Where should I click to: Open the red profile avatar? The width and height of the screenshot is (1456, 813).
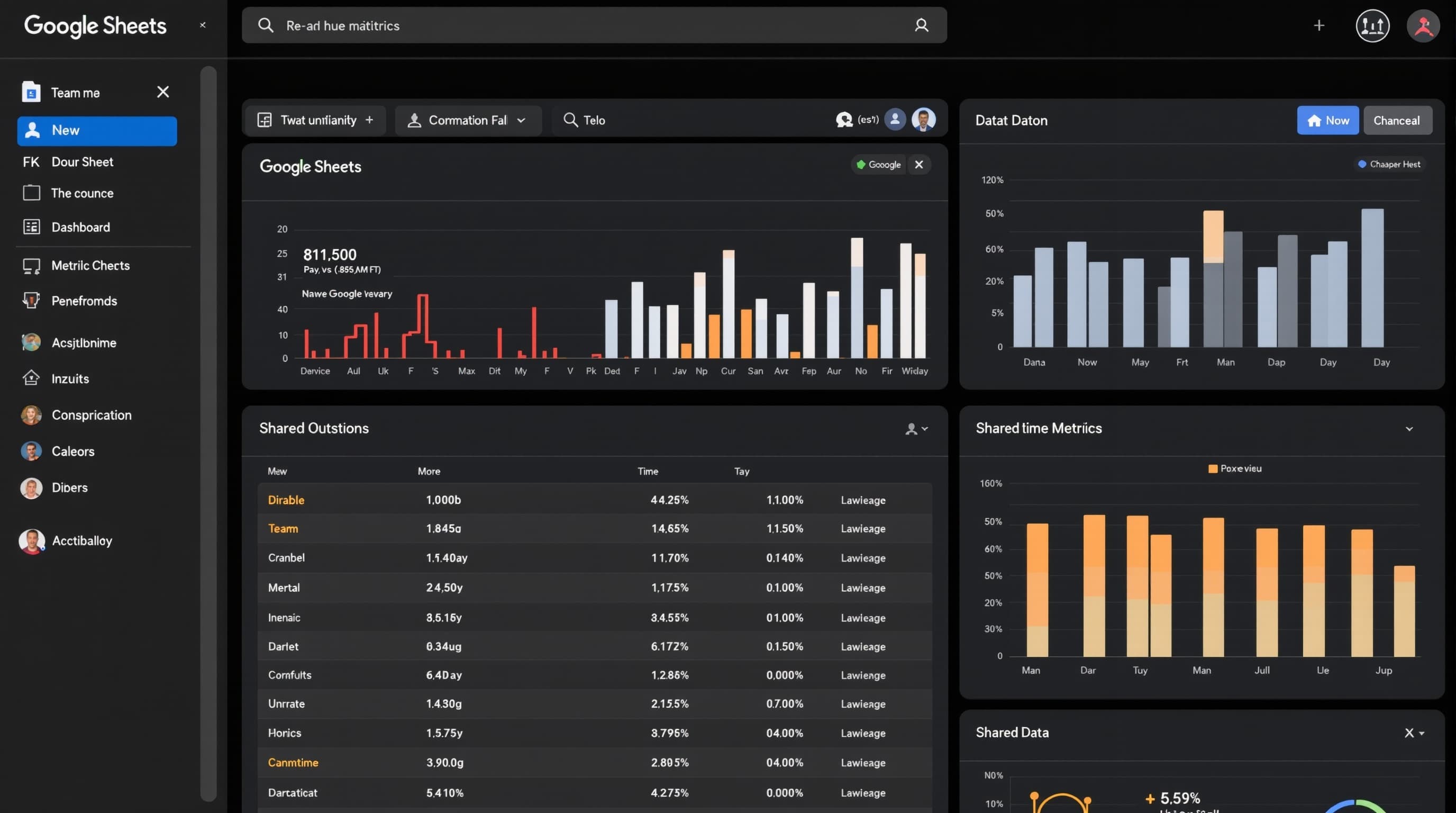coord(1423,25)
